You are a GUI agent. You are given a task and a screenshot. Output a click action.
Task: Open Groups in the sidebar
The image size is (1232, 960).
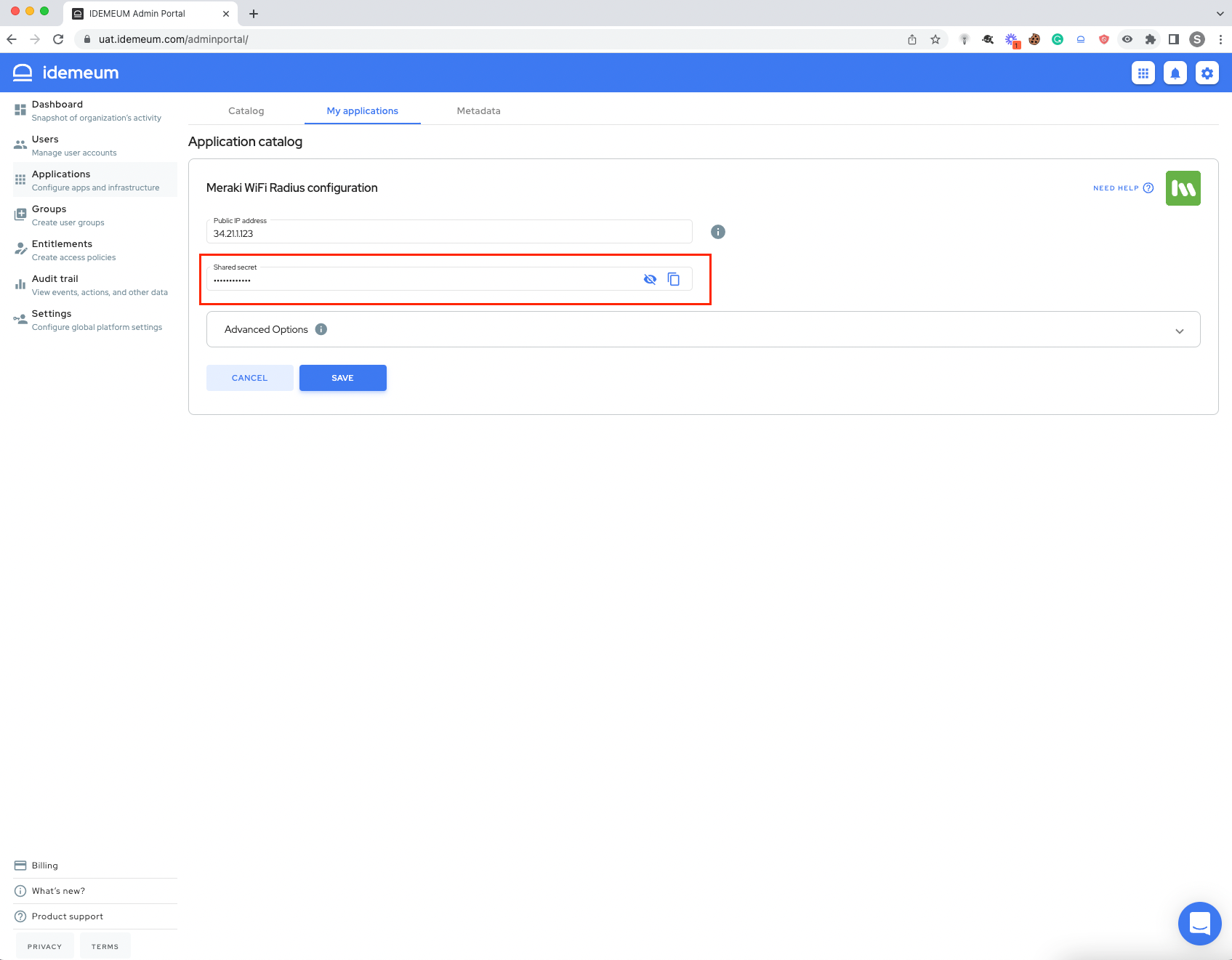tap(95, 215)
